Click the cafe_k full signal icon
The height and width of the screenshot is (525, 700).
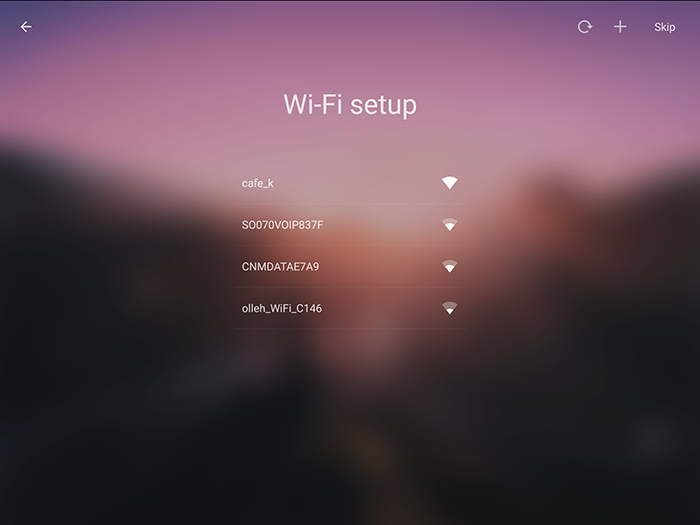pyautogui.click(x=450, y=183)
